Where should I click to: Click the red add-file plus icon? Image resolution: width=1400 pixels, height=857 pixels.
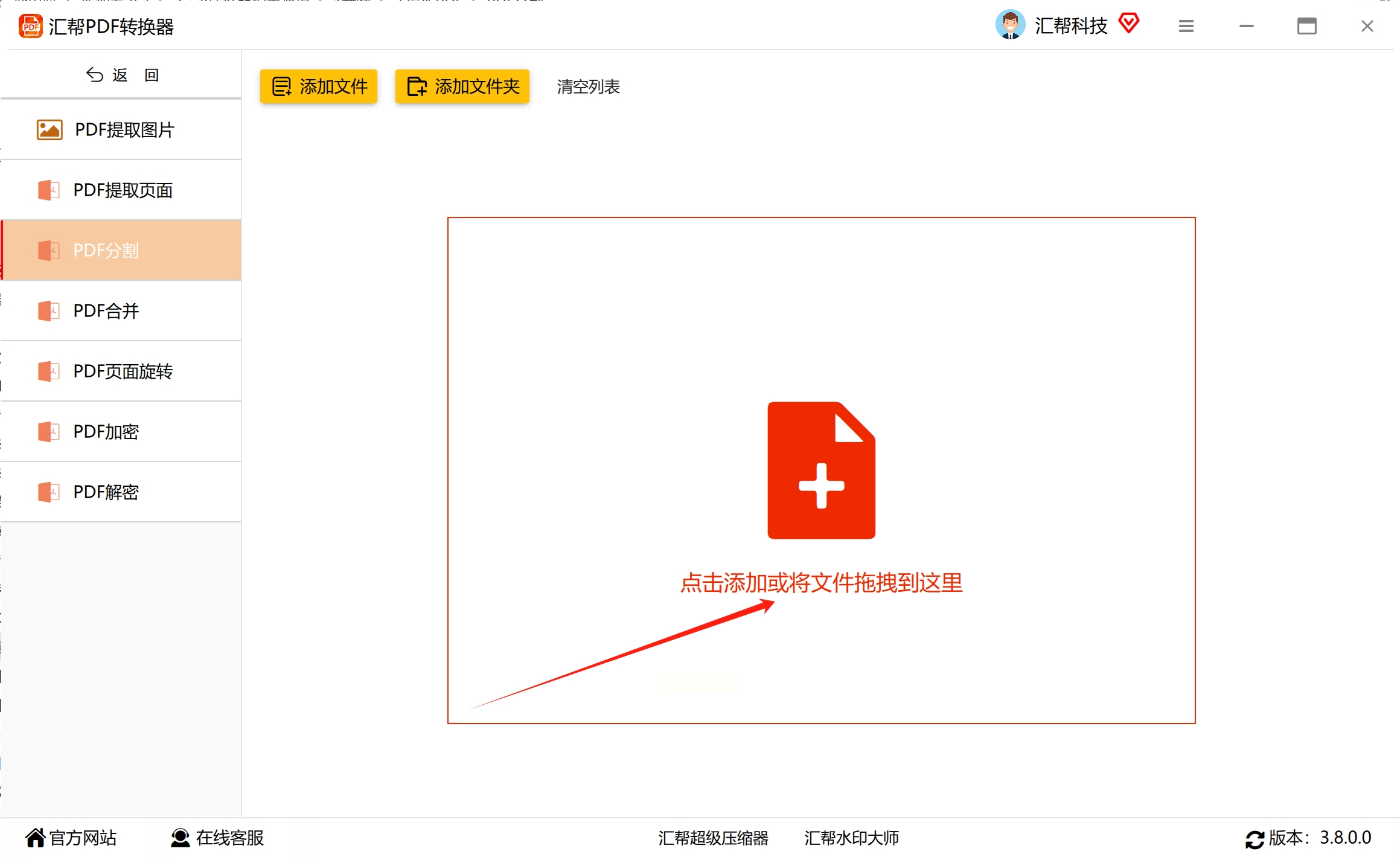coord(821,470)
